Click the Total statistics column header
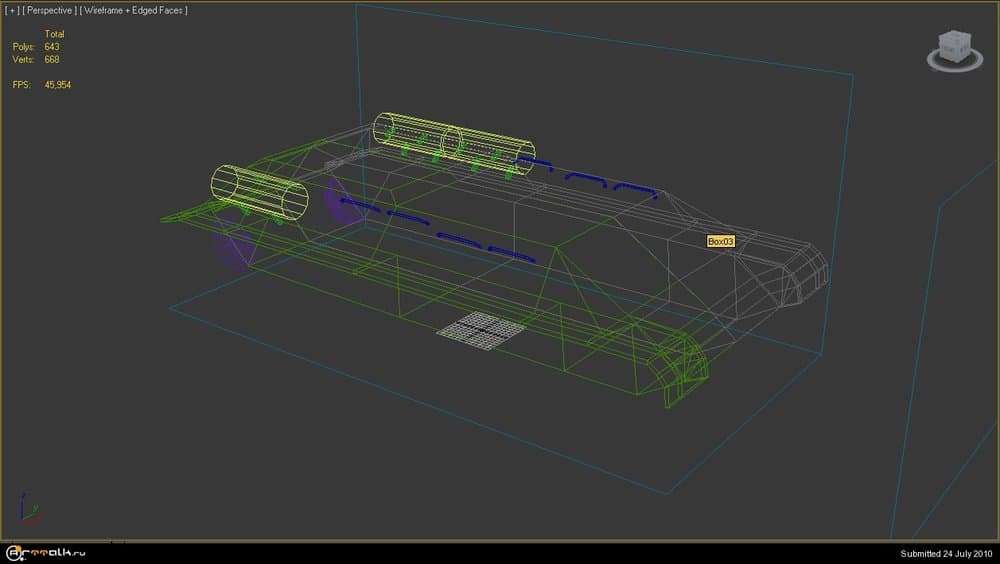1000x564 pixels. 54,34
